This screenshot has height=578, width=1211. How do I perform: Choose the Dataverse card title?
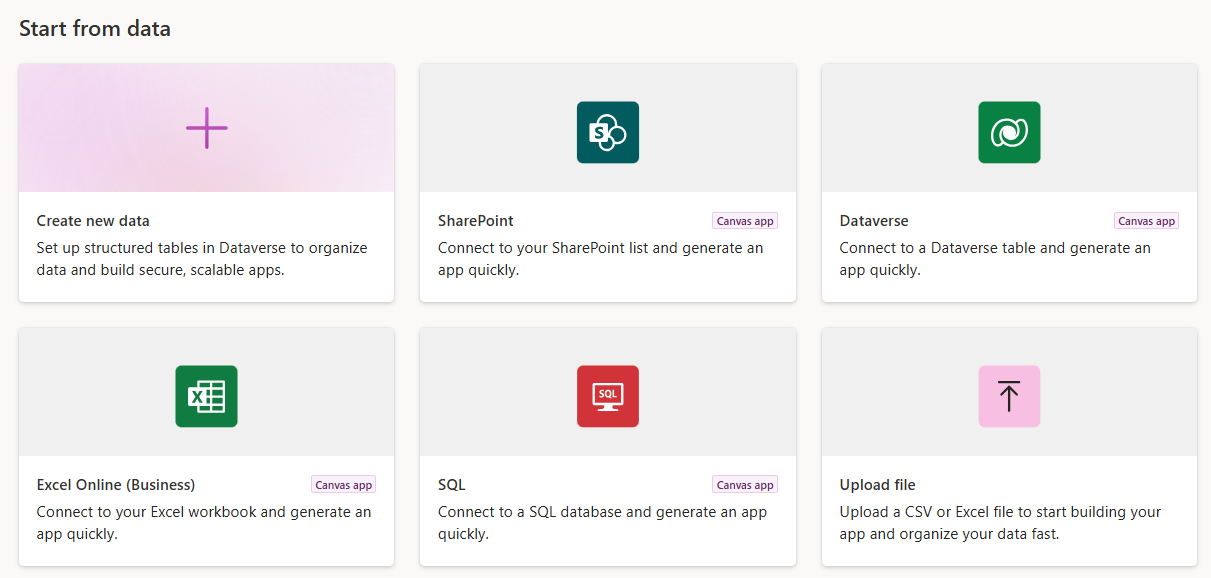point(874,221)
